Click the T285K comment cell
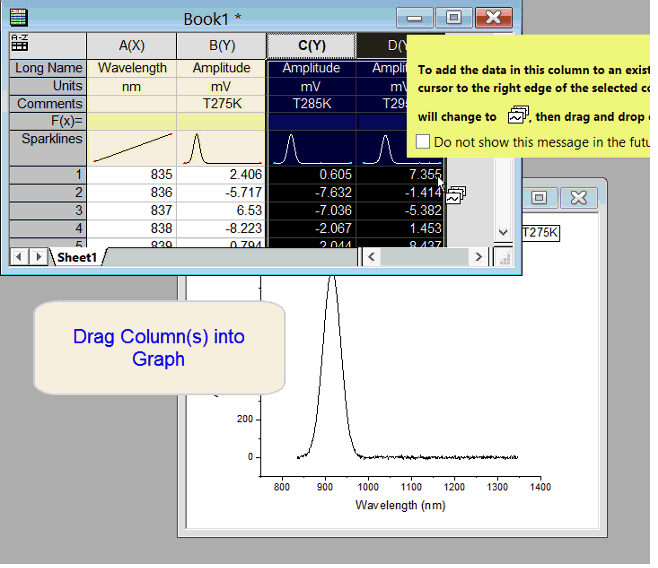Viewport: 658px width, 568px height. (311, 104)
